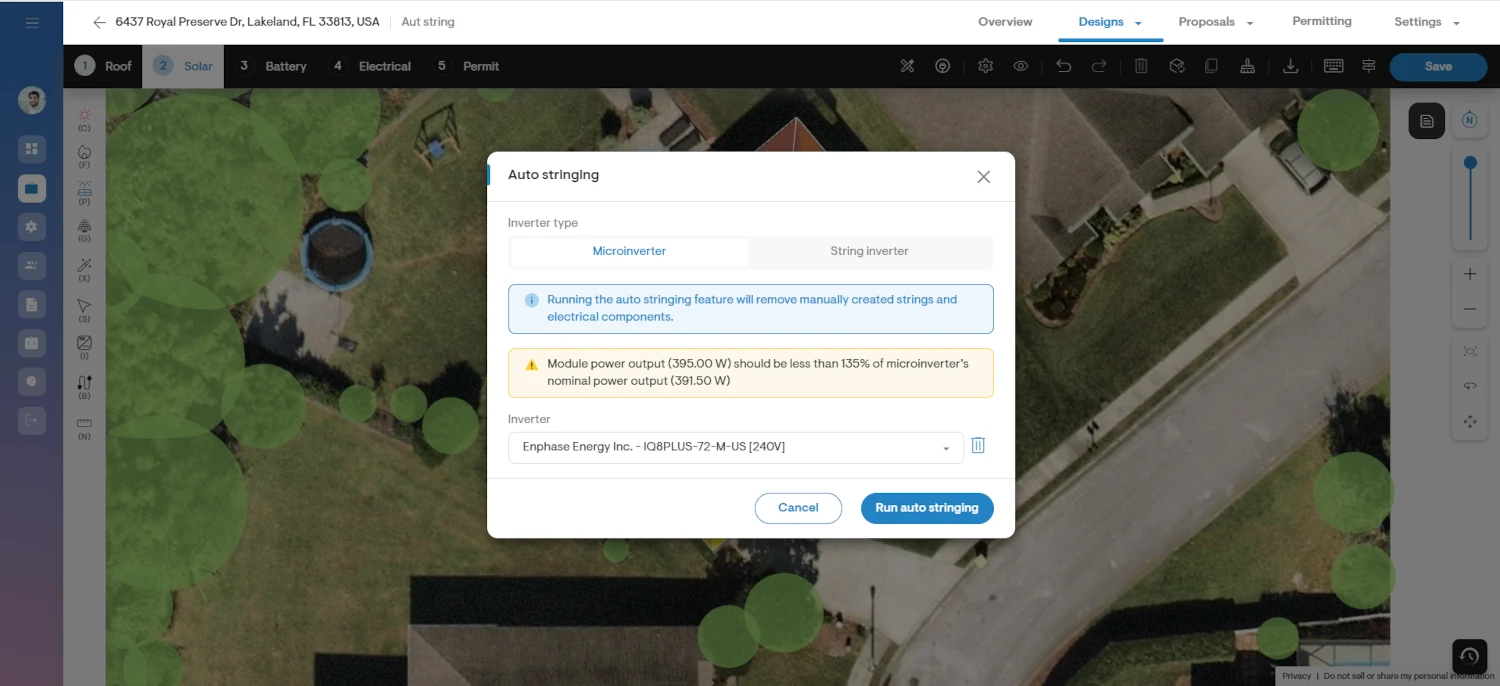Click the north compass icon
1500x686 pixels.
1469,120
